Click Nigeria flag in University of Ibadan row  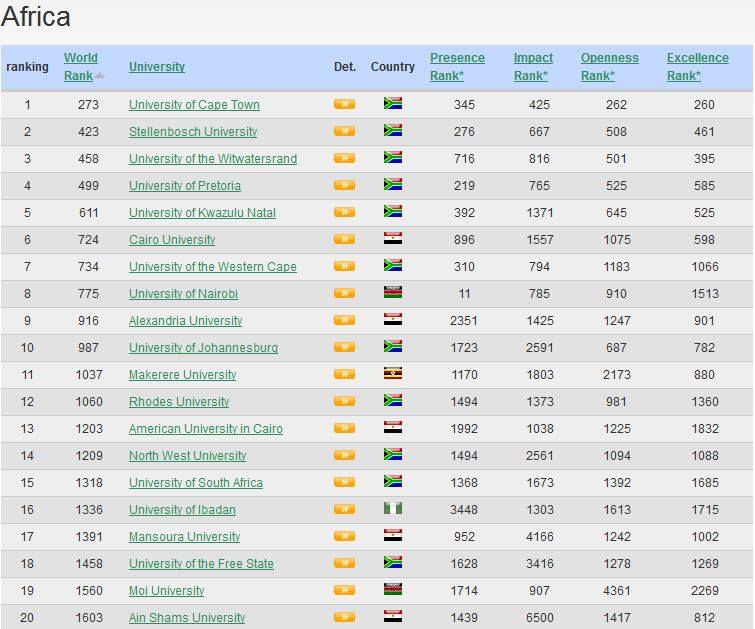[393, 509]
